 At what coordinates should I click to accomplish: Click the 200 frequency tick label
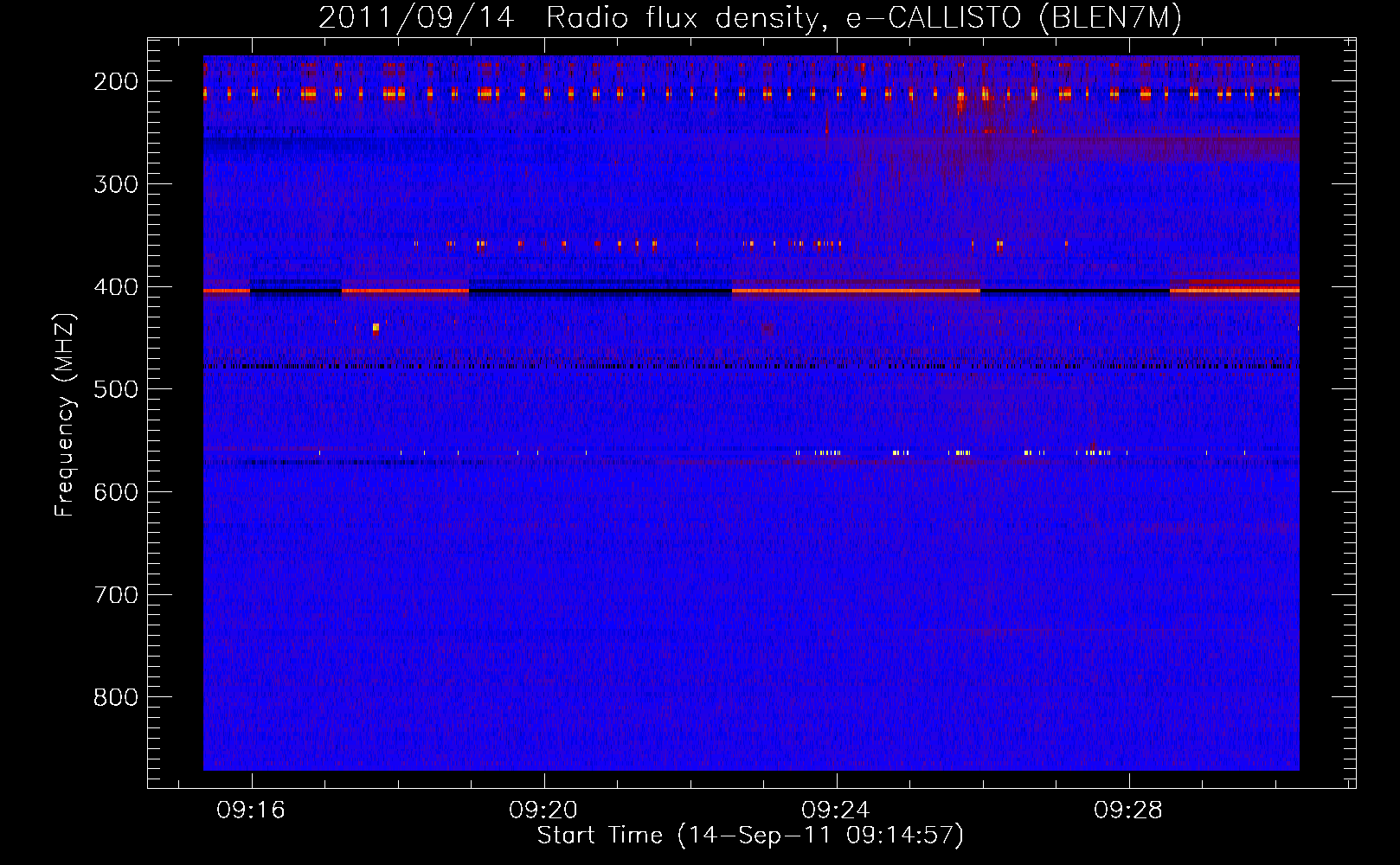[x=116, y=81]
